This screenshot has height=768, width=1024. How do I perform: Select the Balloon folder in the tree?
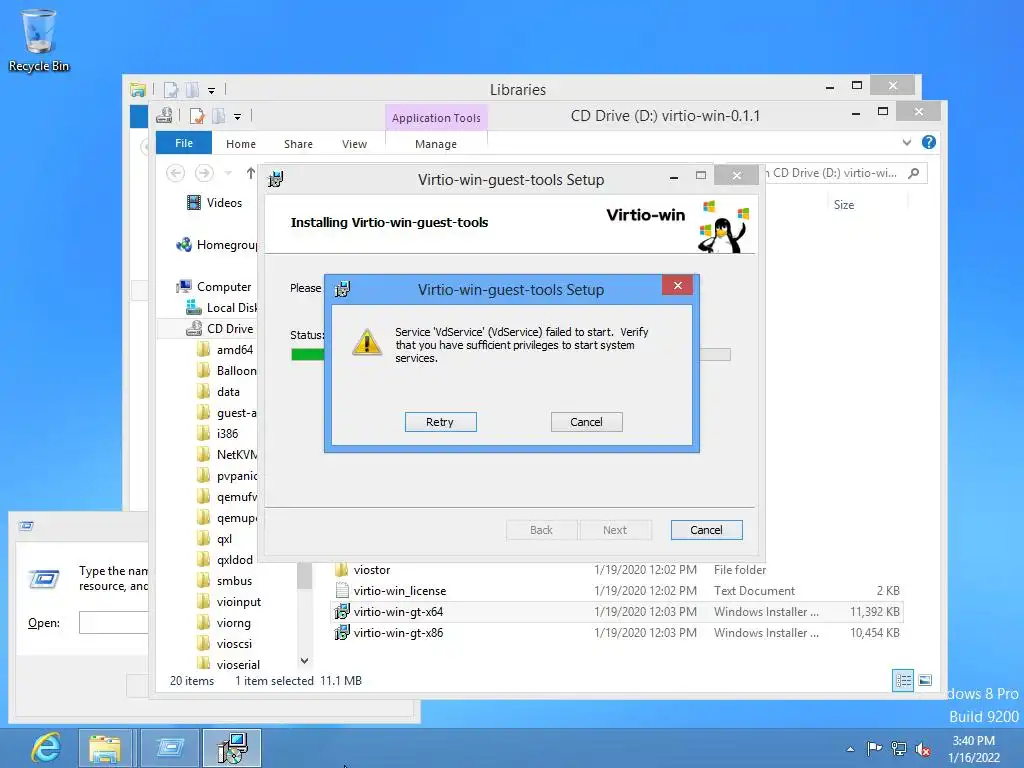[227, 370]
